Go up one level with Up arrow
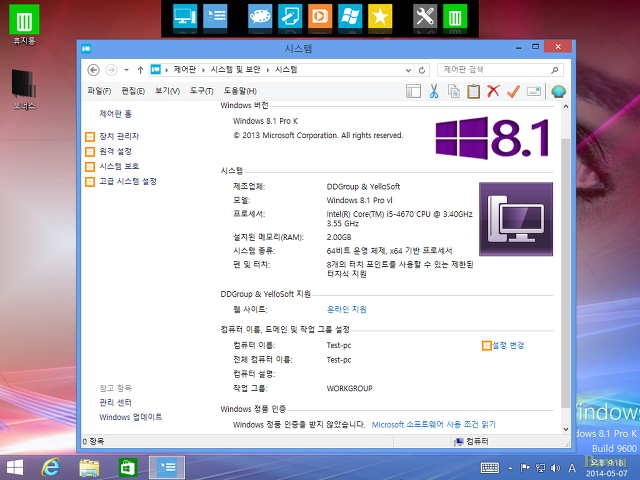 click(x=140, y=70)
